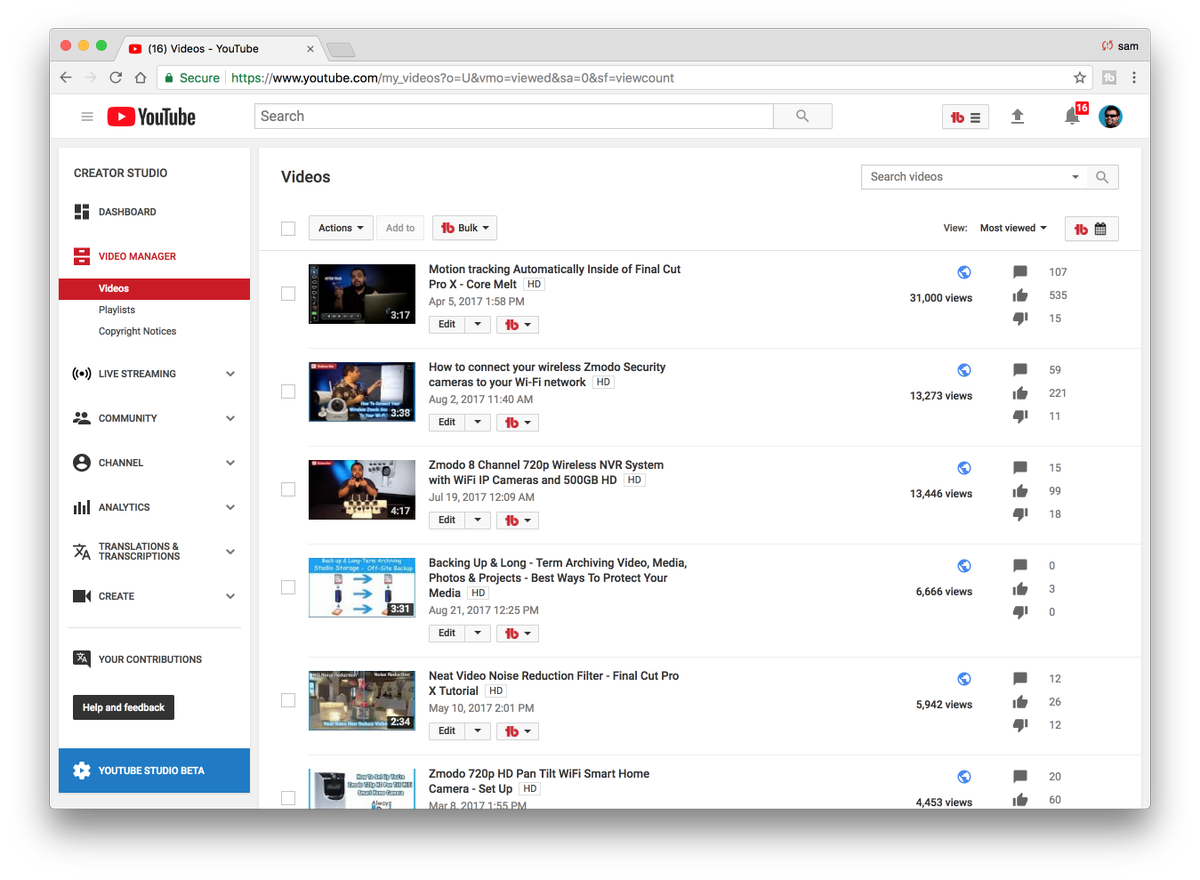Click the browser address bar URL
Viewport: 1200px width, 880px height.
point(452,77)
